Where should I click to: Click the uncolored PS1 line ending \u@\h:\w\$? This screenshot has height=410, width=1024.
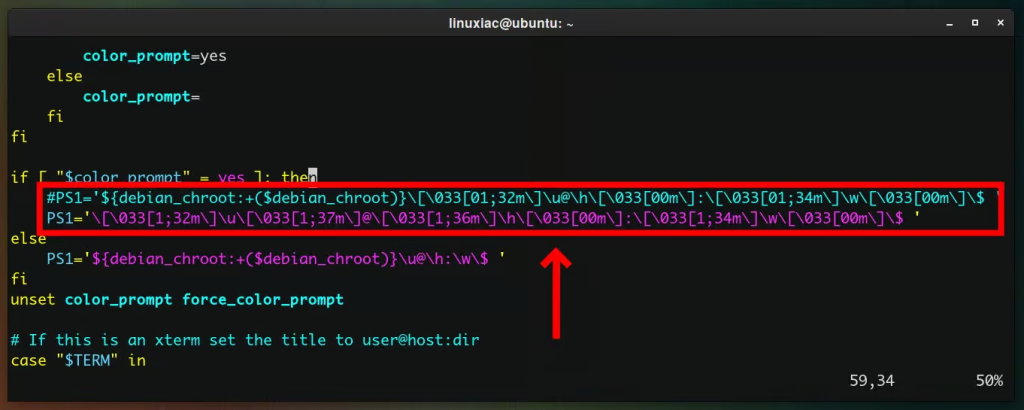pos(276,259)
